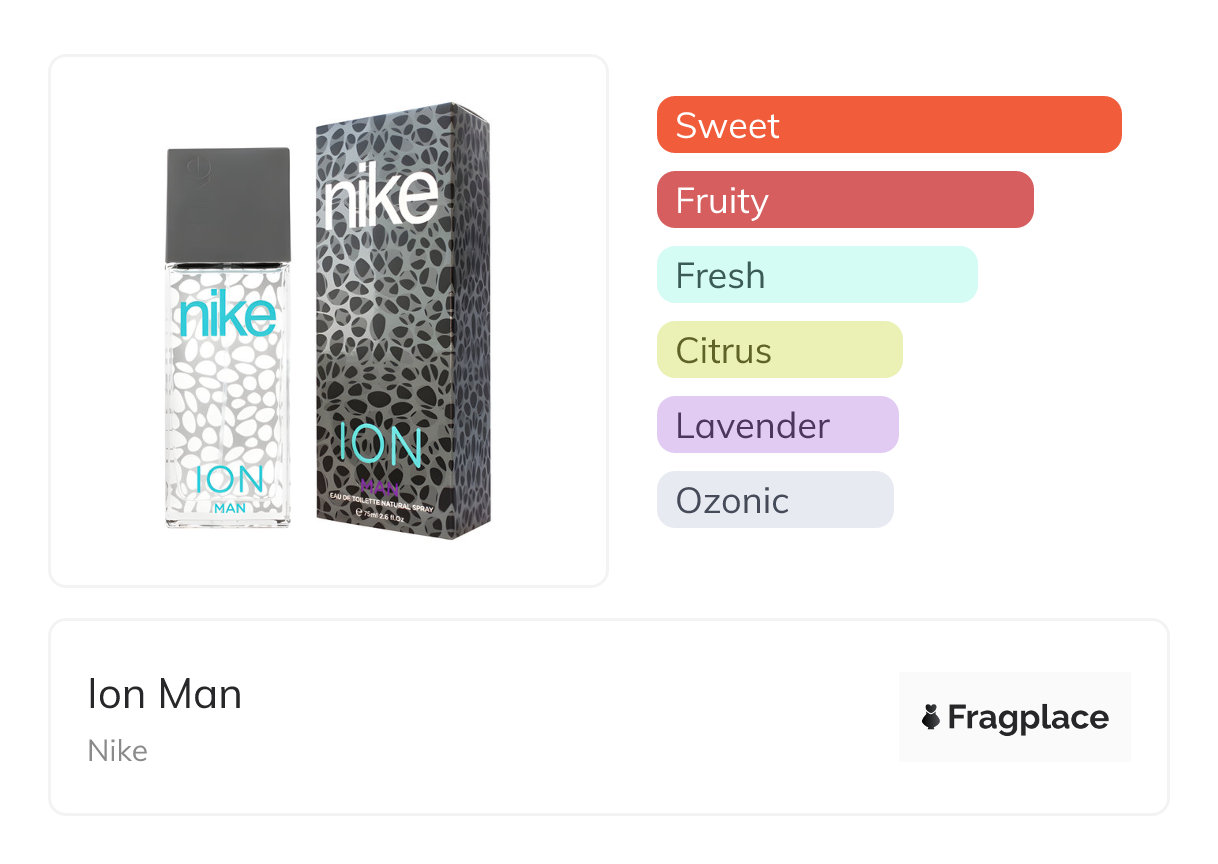Click the teal nike logo on the bottle
1218x864 pixels.
228,313
